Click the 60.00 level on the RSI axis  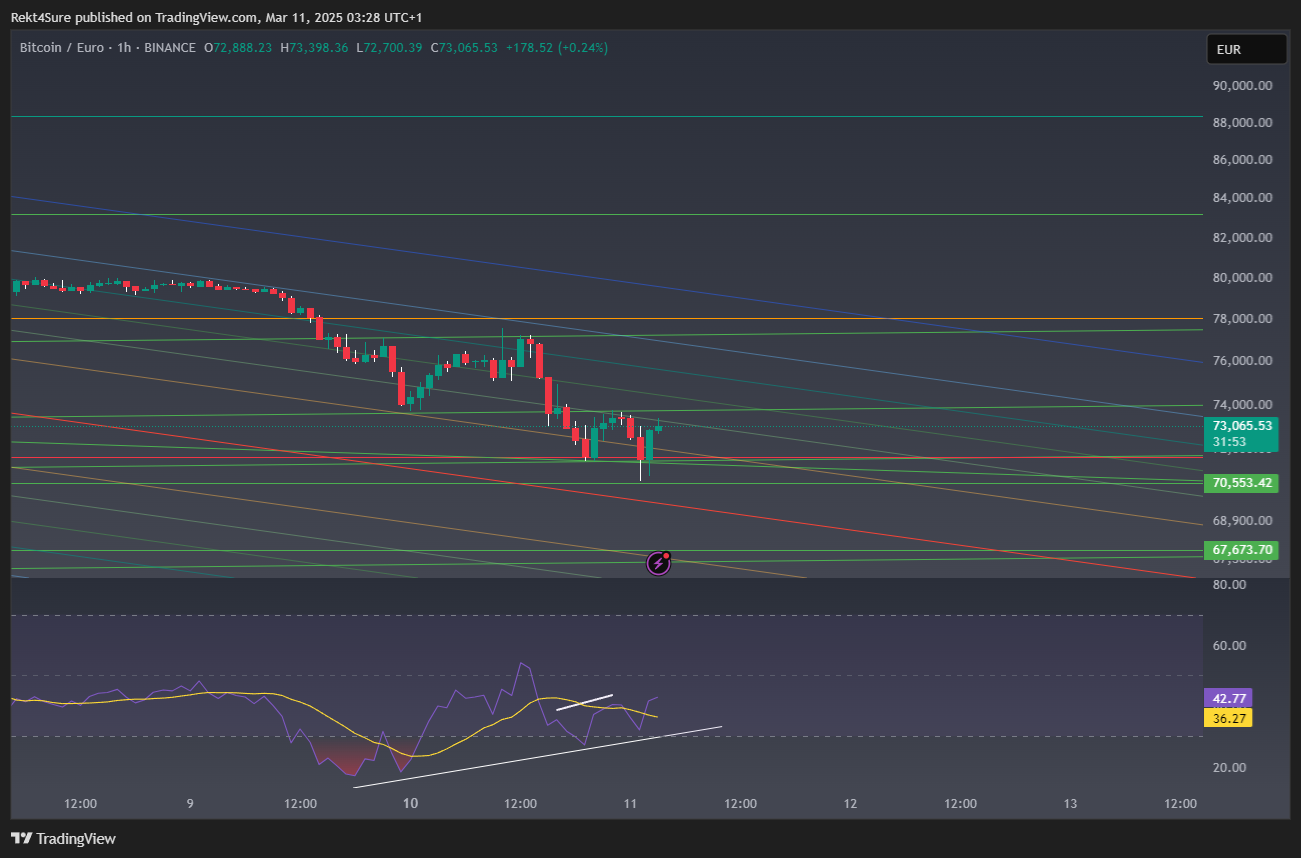[1229, 646]
